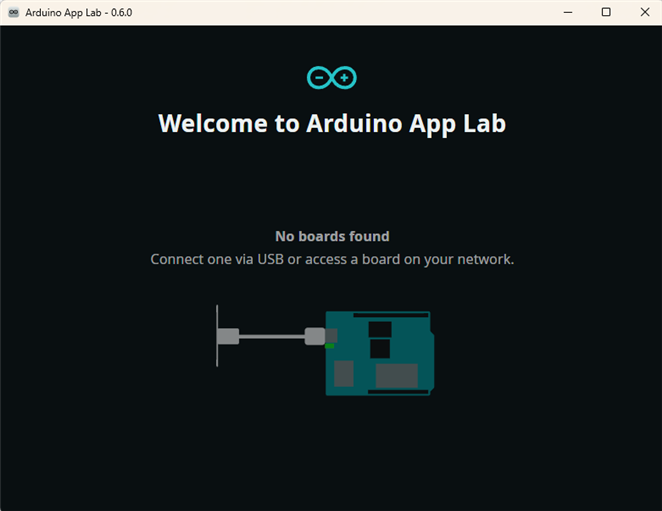This screenshot has width=662, height=511.
Task: Click the USB cable illustration
Action: point(271,337)
